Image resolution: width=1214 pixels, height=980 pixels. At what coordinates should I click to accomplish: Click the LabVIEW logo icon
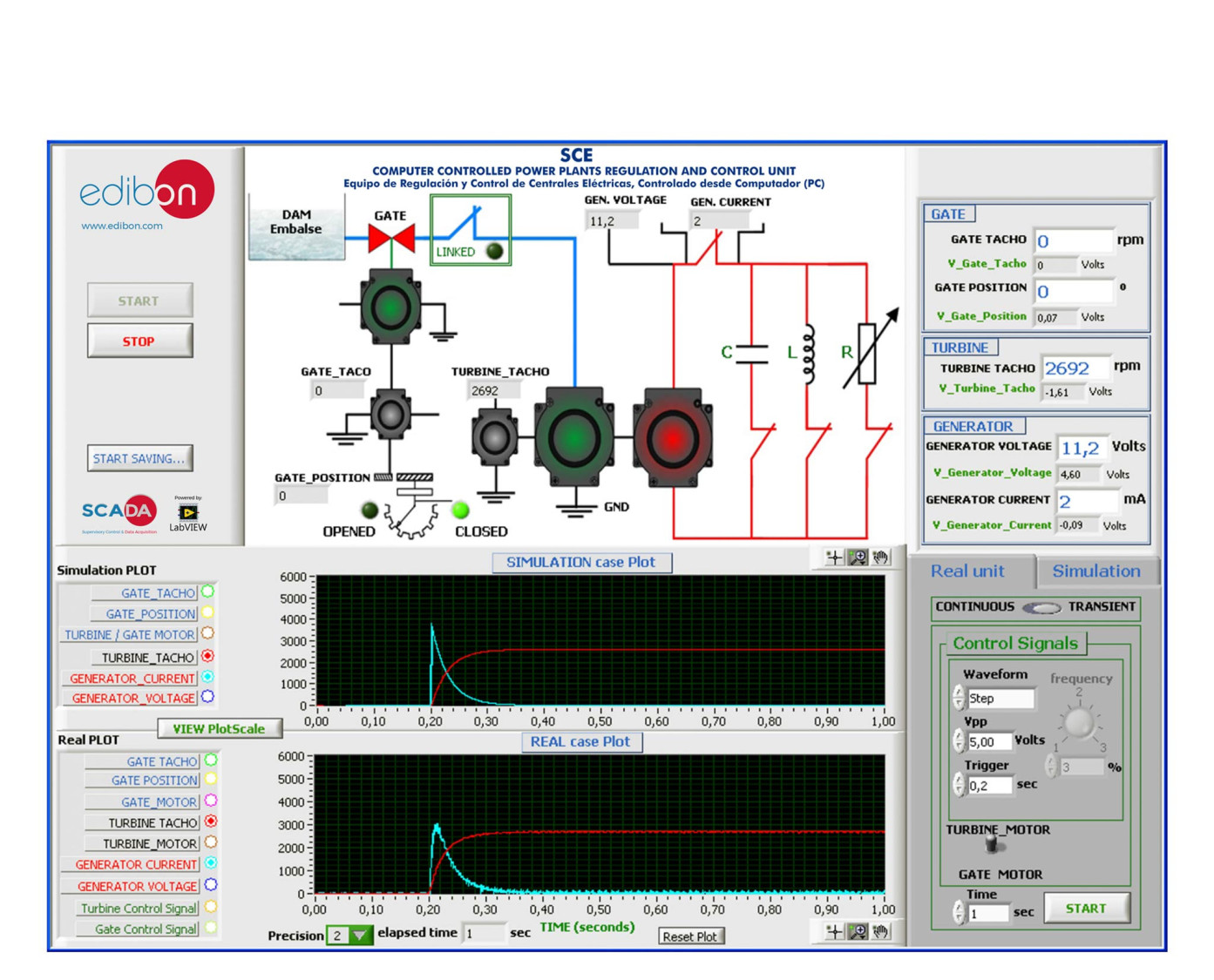click(x=187, y=513)
